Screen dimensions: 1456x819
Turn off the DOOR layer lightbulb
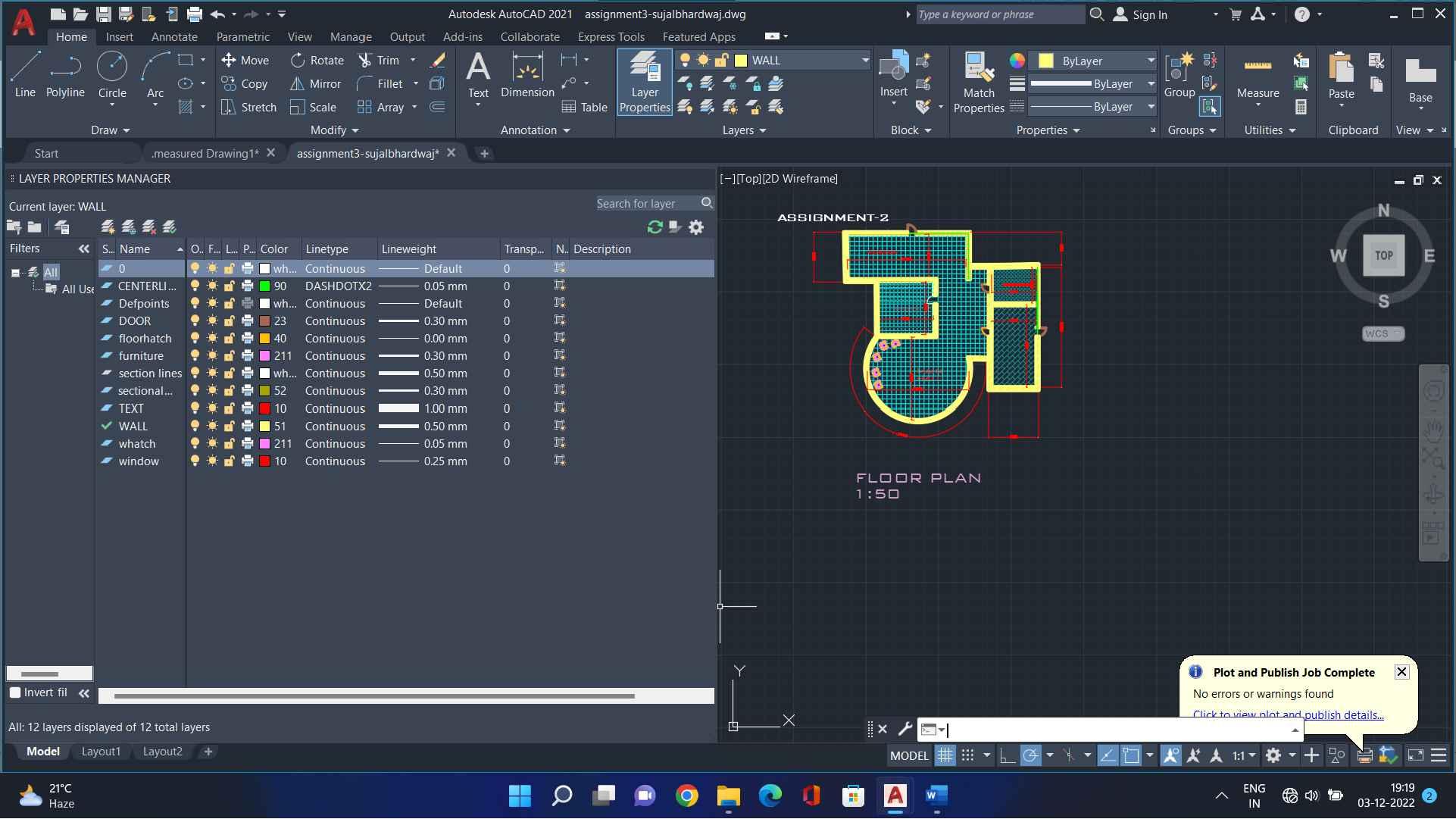click(x=195, y=321)
